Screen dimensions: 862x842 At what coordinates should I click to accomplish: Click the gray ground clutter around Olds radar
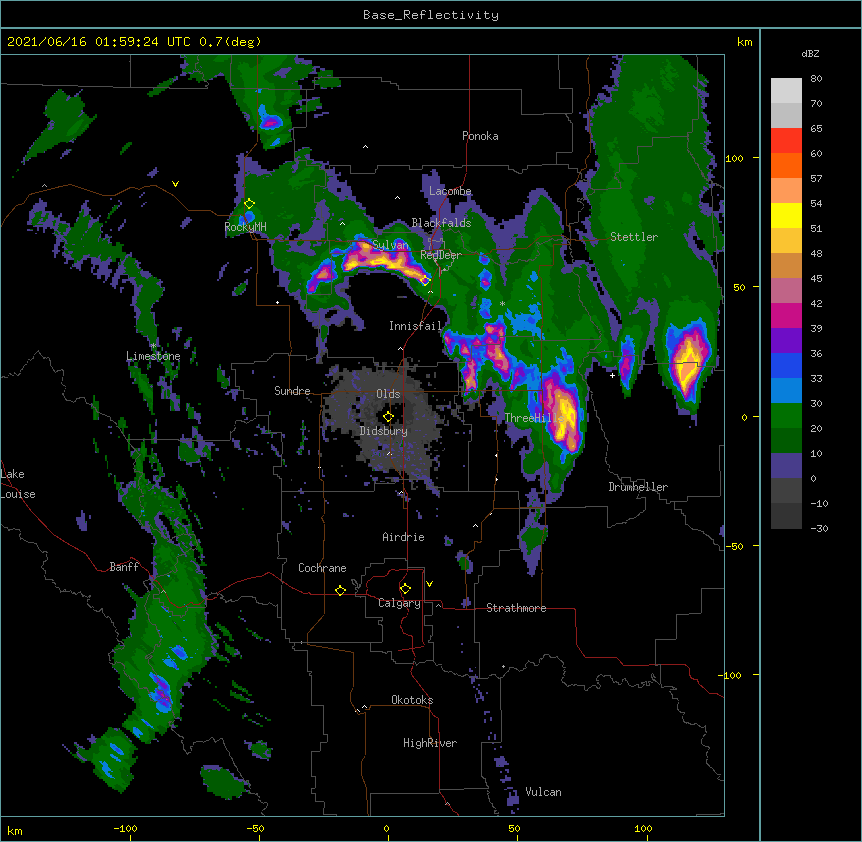pos(385,418)
